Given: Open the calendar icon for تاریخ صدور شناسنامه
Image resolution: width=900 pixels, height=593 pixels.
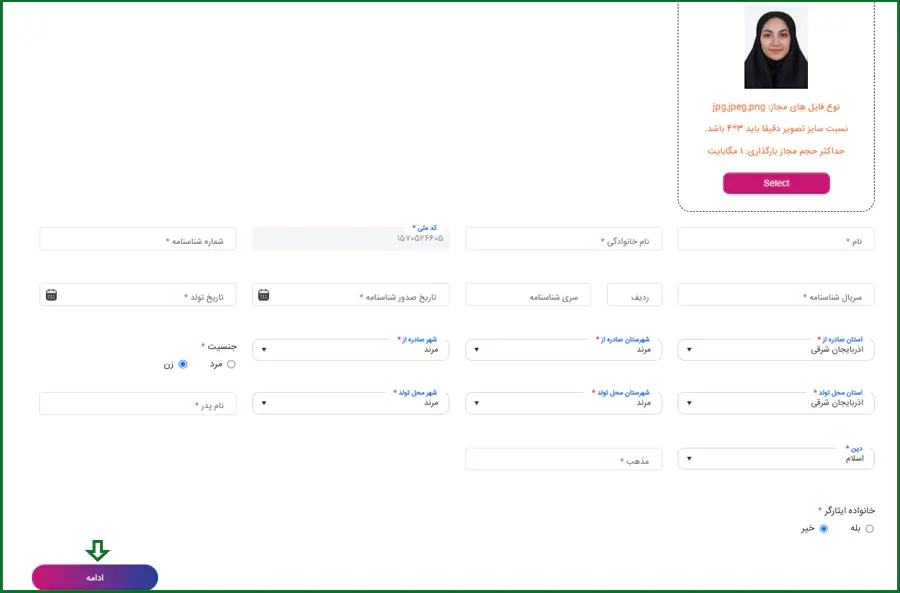Looking at the screenshot, I should (x=263, y=295).
